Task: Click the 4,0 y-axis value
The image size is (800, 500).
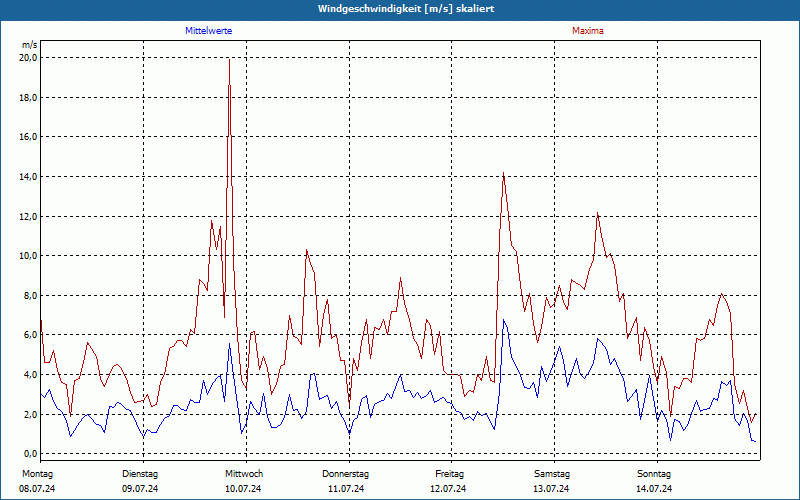Action: [31, 374]
